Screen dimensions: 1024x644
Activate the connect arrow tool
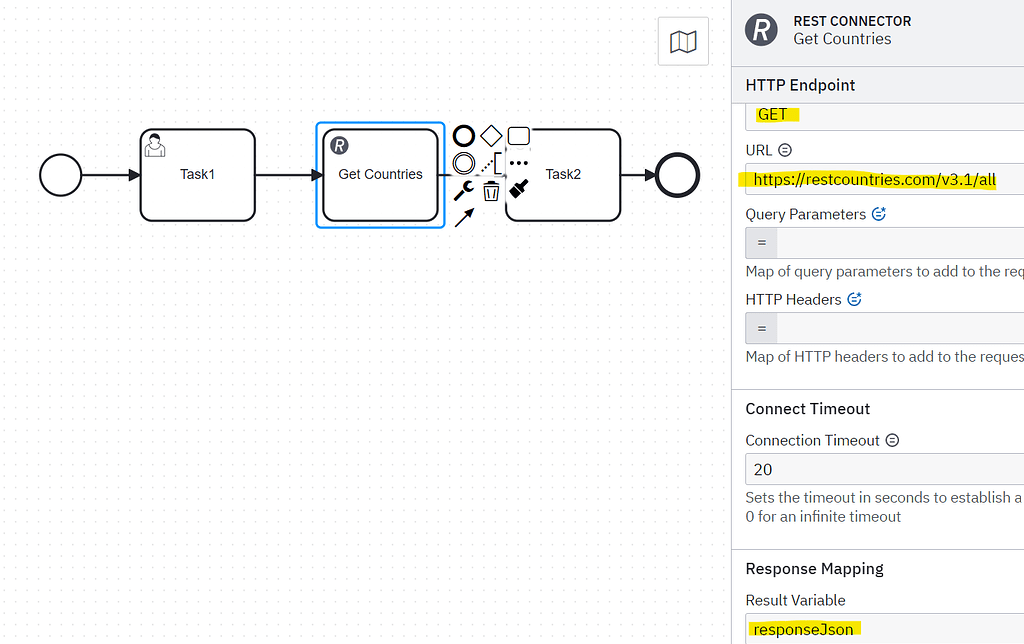pyautogui.click(x=463, y=217)
